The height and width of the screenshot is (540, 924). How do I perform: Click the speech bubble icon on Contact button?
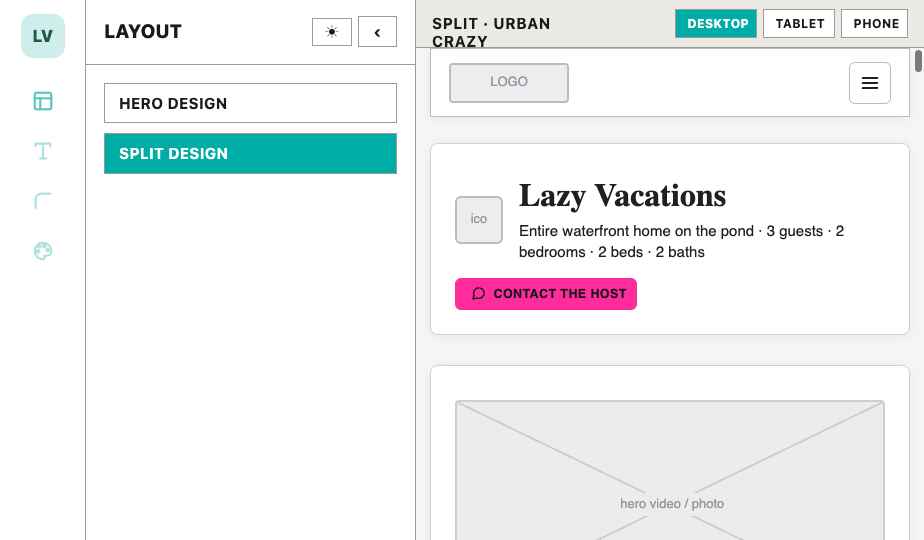click(x=478, y=294)
